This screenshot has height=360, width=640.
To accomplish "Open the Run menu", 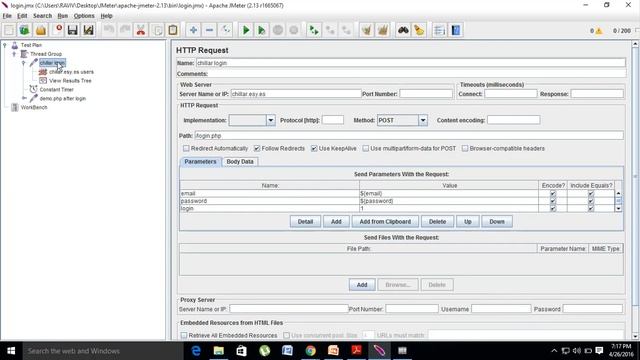I will click(x=62, y=16).
